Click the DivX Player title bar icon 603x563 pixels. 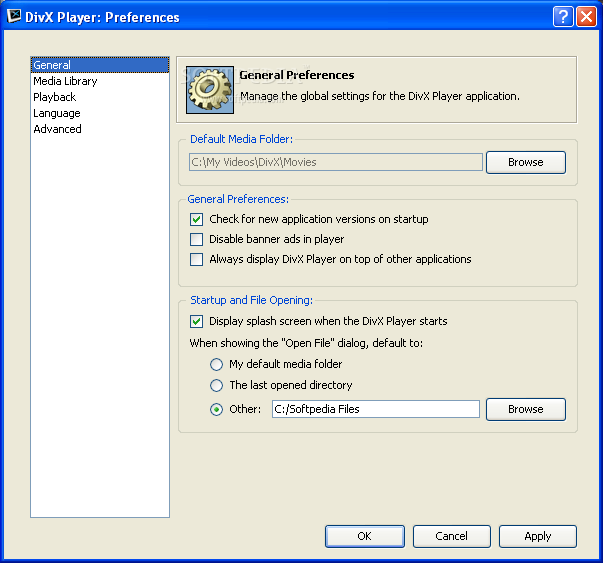(14, 17)
